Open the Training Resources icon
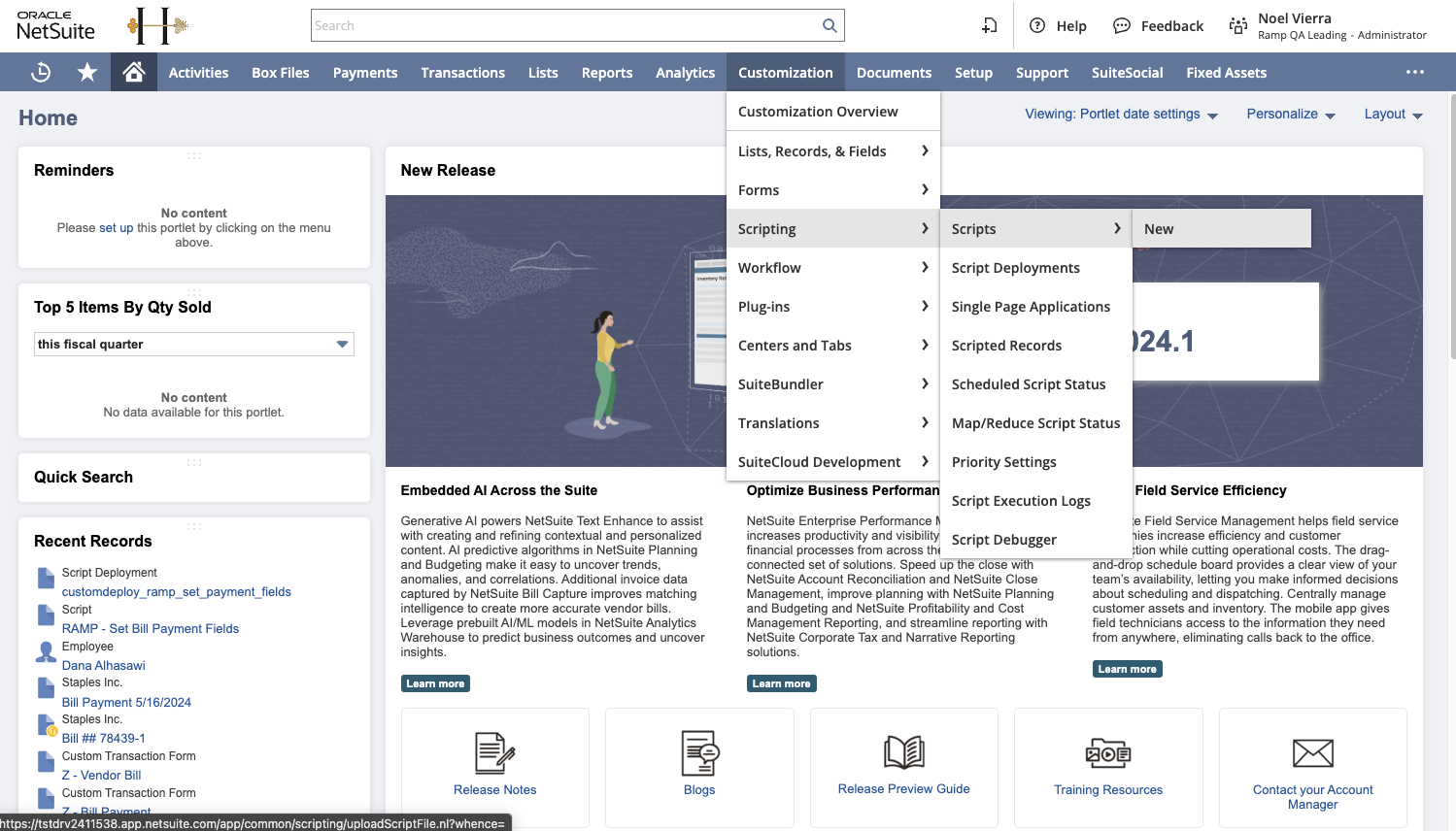The image size is (1456, 831). (x=1108, y=752)
